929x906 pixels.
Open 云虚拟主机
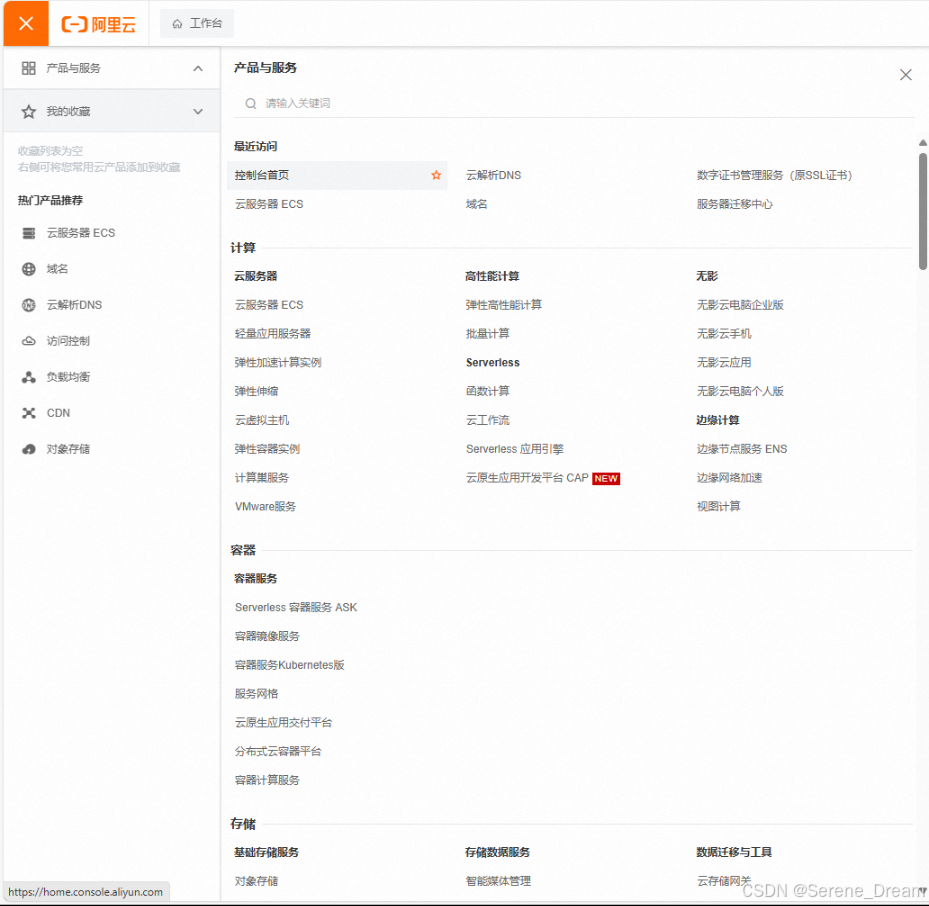[x=262, y=421]
